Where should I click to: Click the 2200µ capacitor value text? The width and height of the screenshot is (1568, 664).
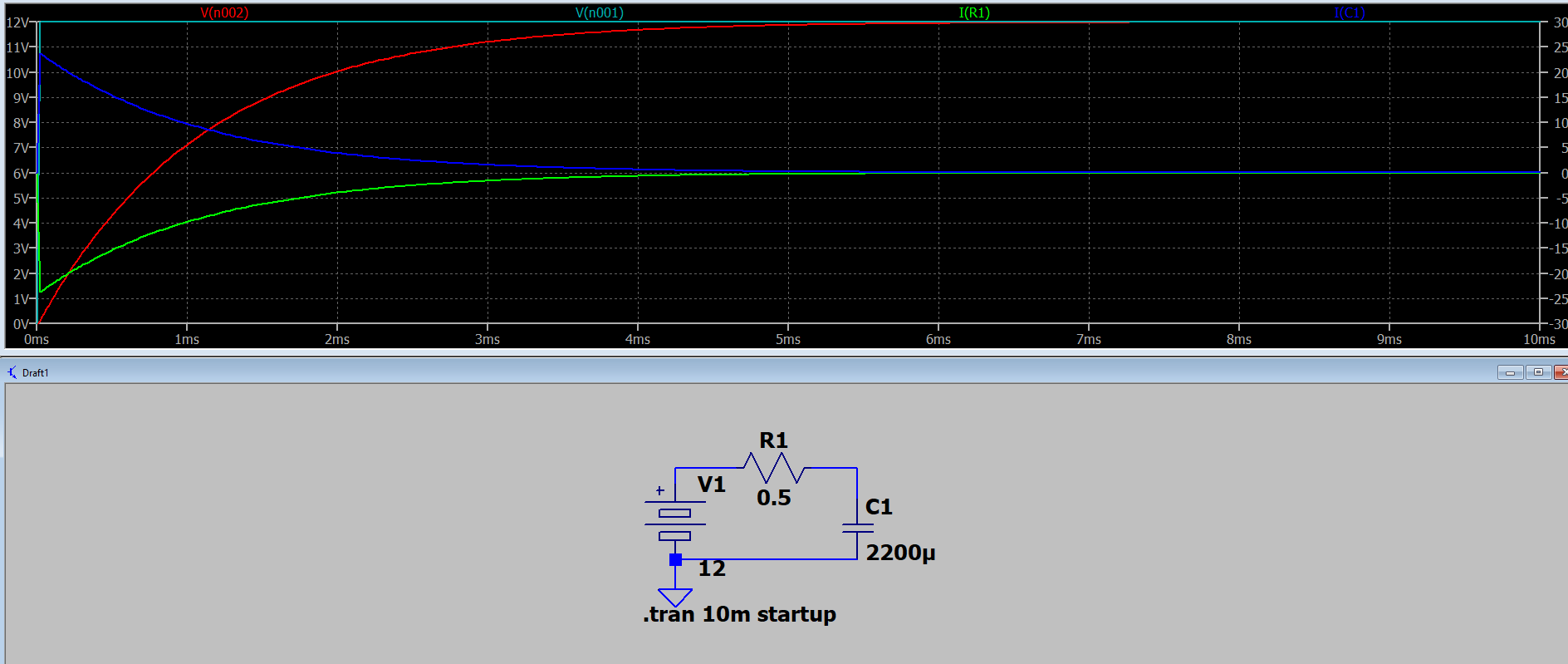tap(900, 553)
